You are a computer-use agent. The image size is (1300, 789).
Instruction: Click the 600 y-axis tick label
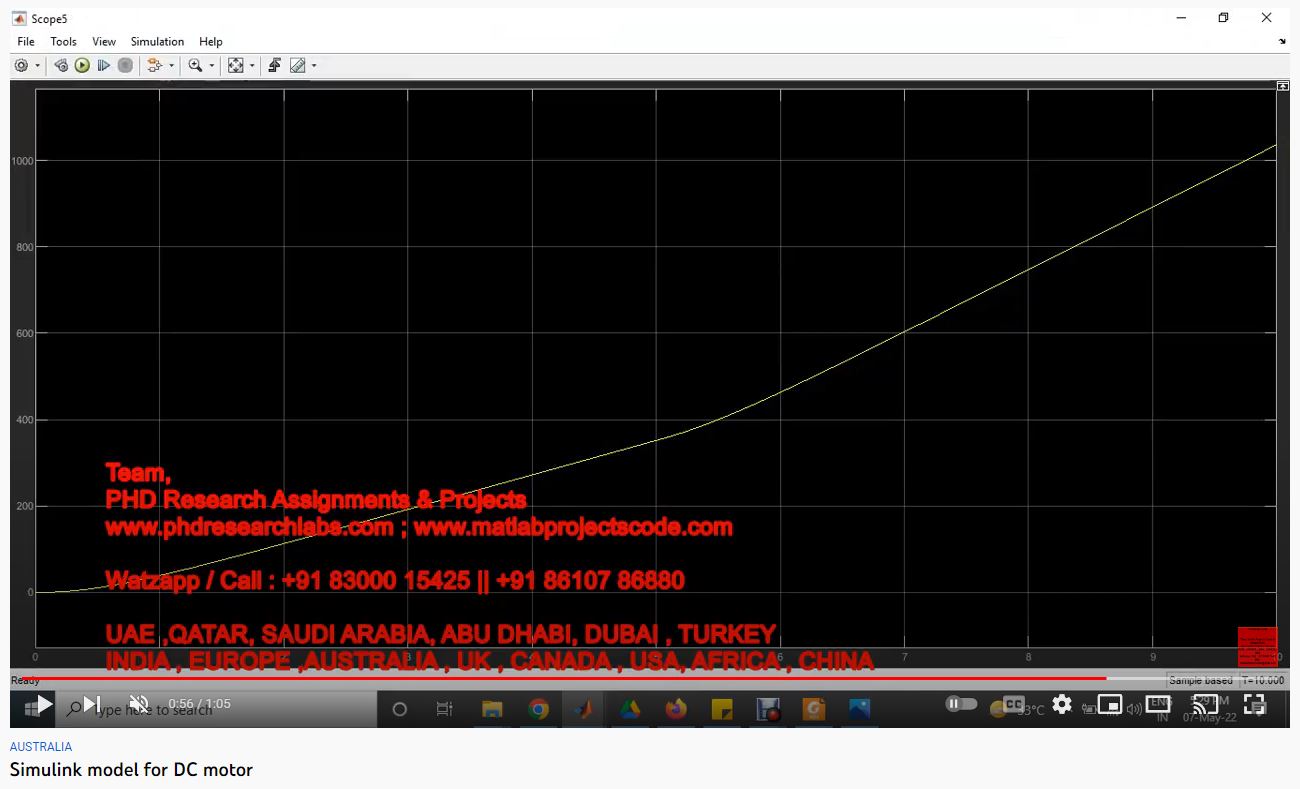click(25, 334)
